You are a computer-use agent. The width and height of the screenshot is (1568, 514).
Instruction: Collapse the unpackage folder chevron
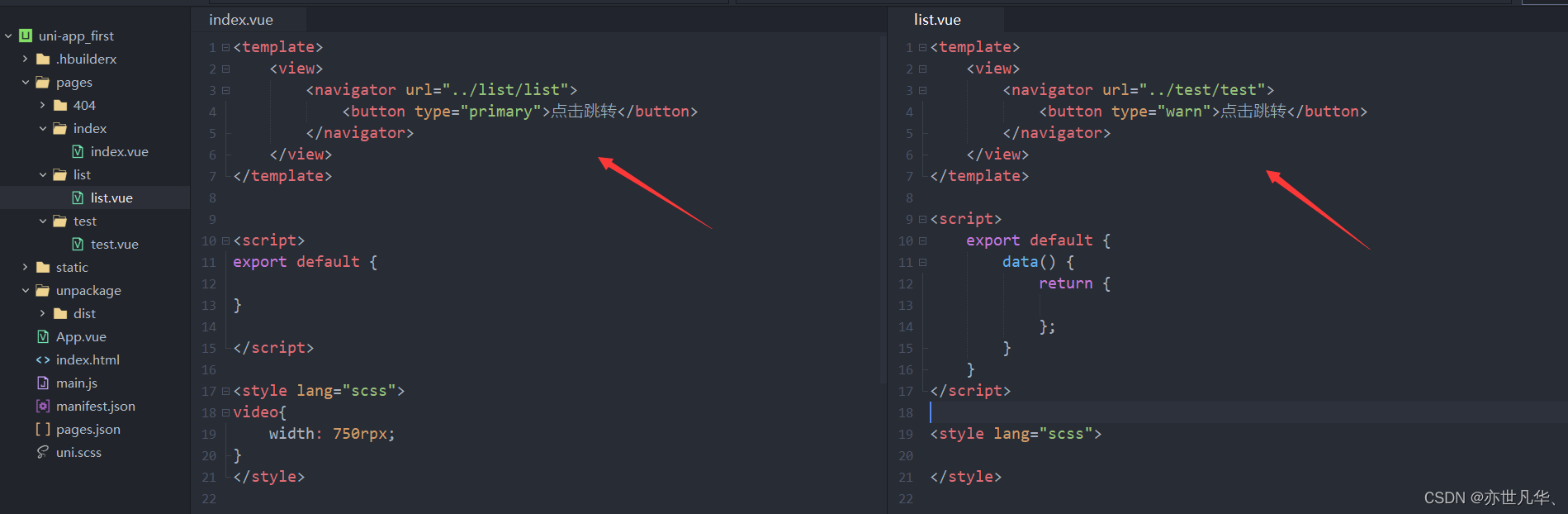25,290
